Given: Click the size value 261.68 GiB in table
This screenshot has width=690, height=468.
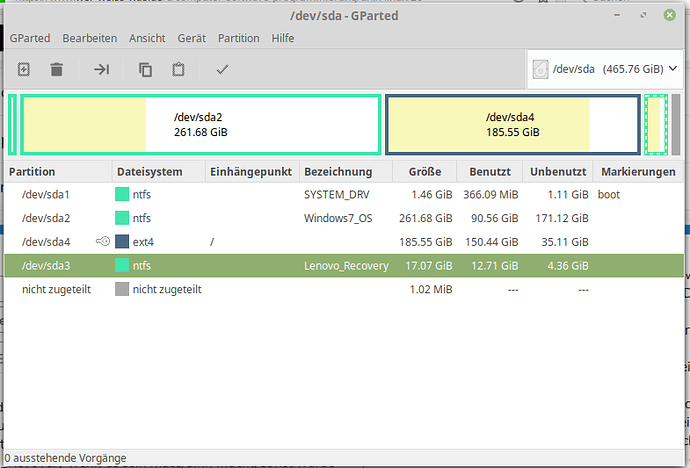Looking at the screenshot, I should pyautogui.click(x=426, y=218).
